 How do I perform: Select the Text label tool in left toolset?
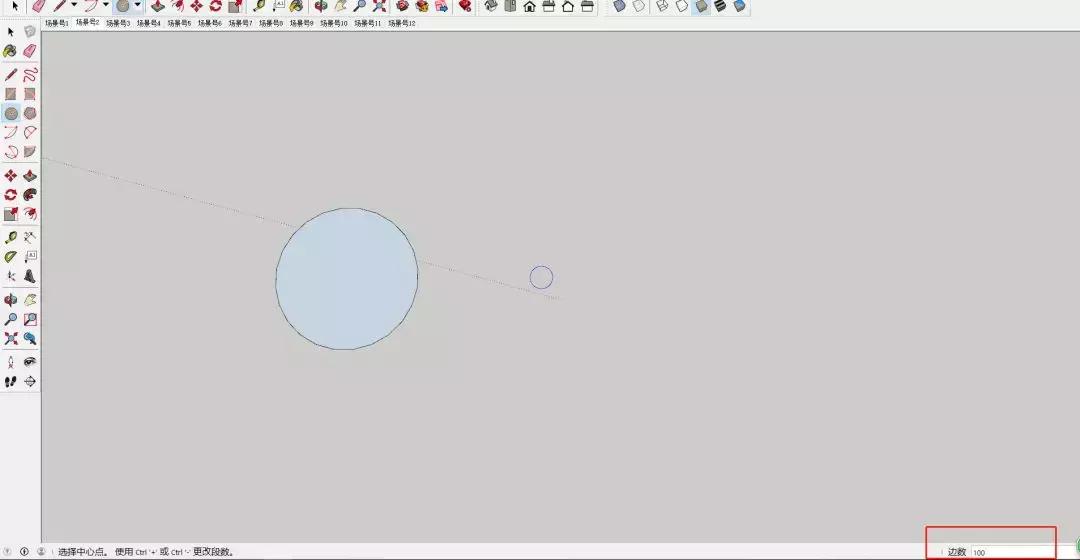tap(30, 257)
